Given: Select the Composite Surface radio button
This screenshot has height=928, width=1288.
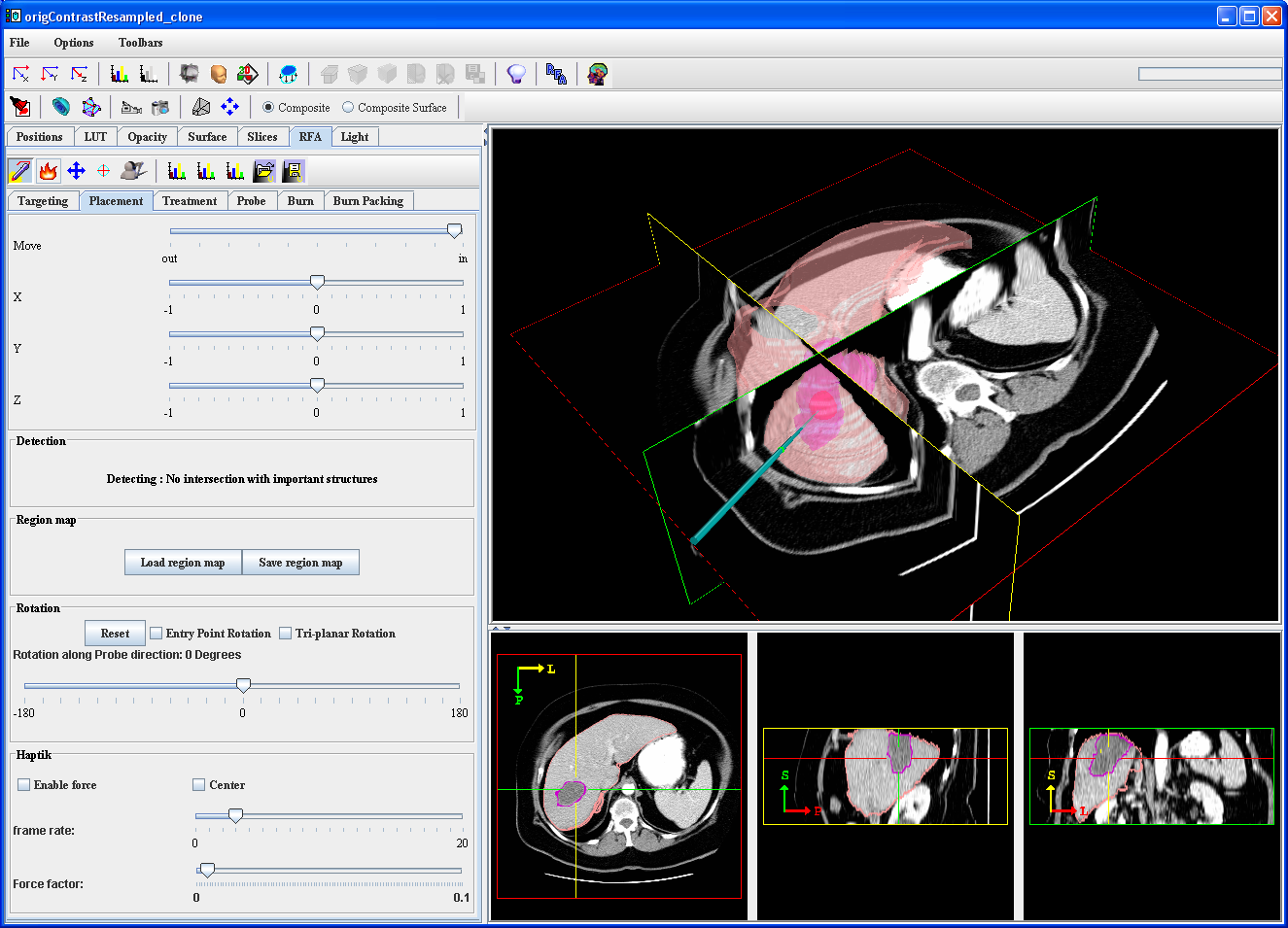Looking at the screenshot, I should point(348,108).
